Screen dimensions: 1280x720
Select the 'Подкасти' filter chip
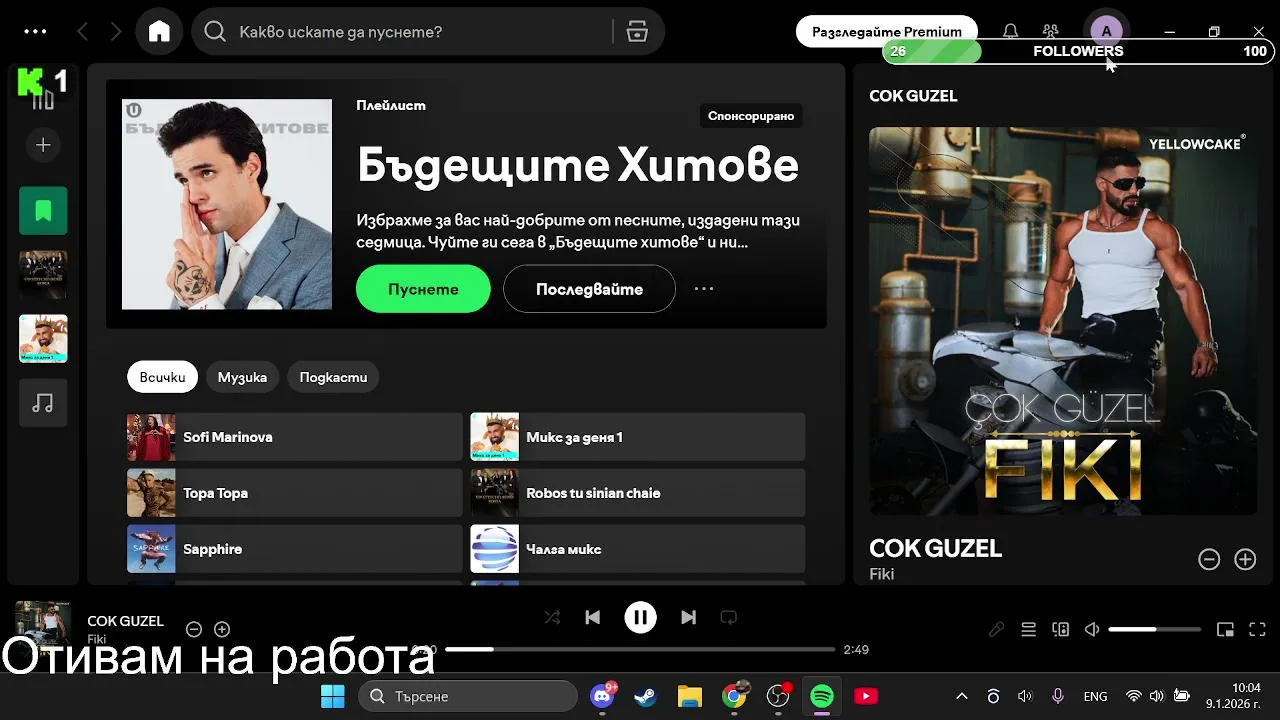[x=333, y=377]
